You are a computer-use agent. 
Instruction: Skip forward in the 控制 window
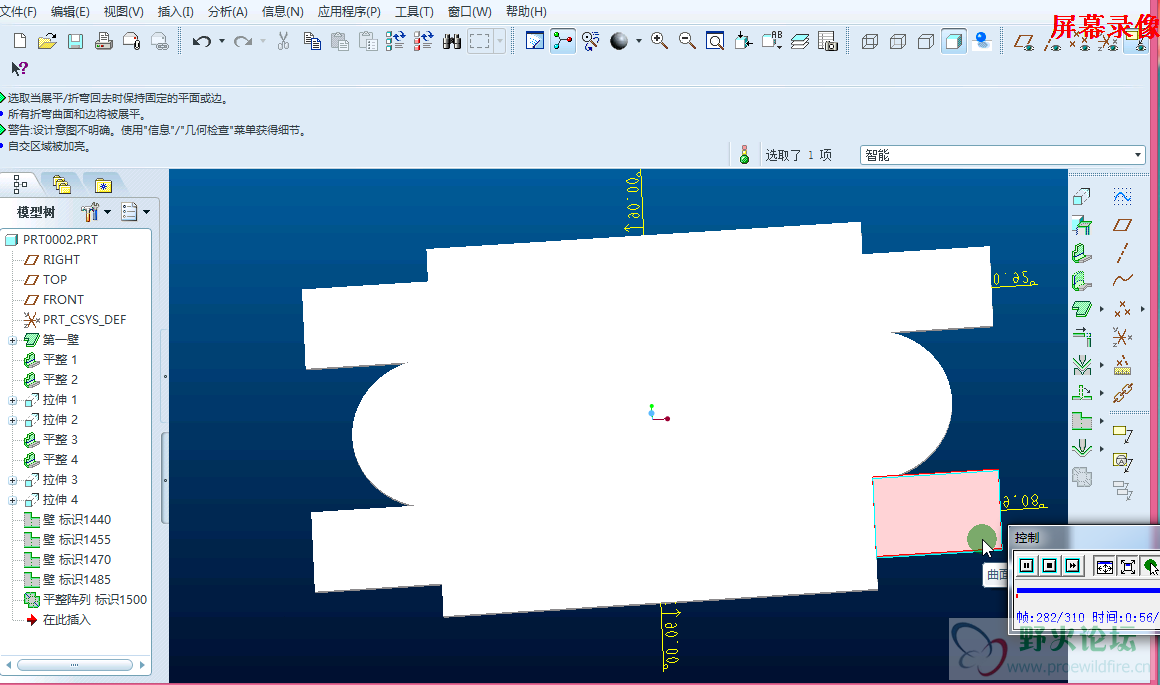pyautogui.click(x=1072, y=566)
